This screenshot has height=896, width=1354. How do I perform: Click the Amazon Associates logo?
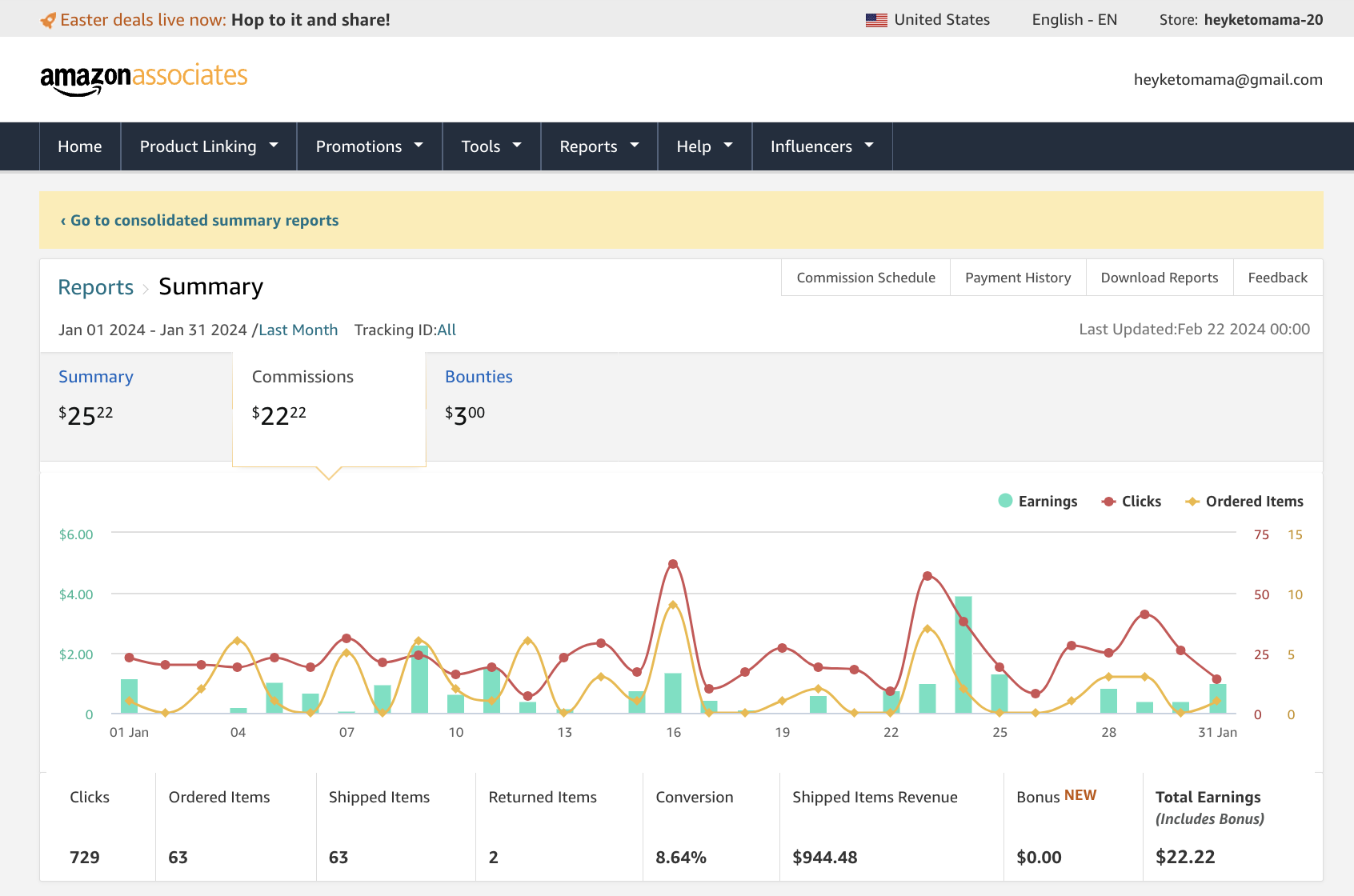coord(144,79)
